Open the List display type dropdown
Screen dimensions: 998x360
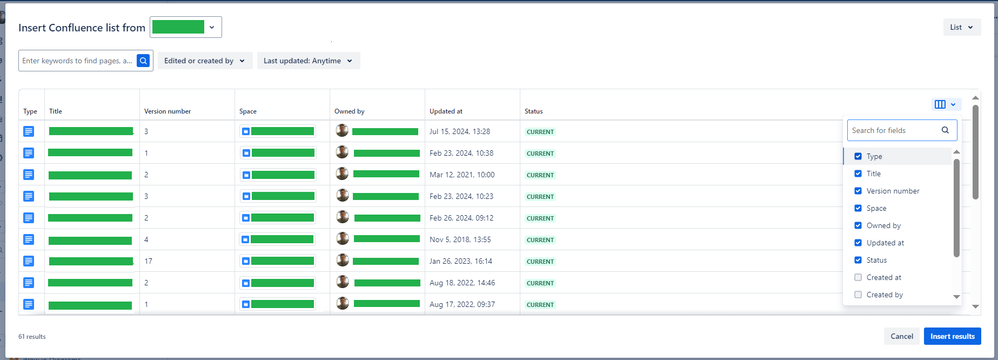[962, 27]
